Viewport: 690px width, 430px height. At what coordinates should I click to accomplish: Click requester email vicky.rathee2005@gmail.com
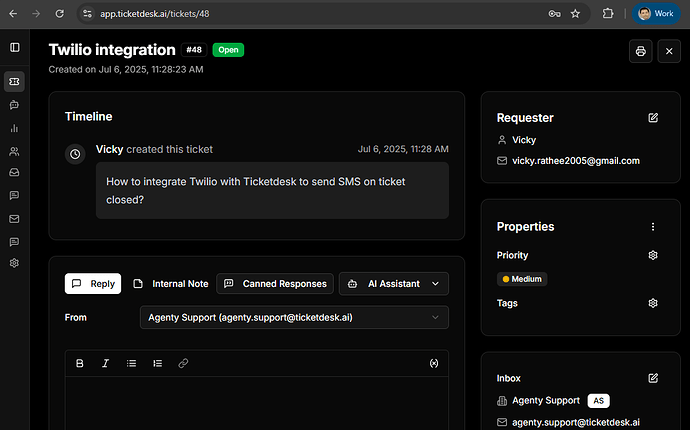pos(576,161)
